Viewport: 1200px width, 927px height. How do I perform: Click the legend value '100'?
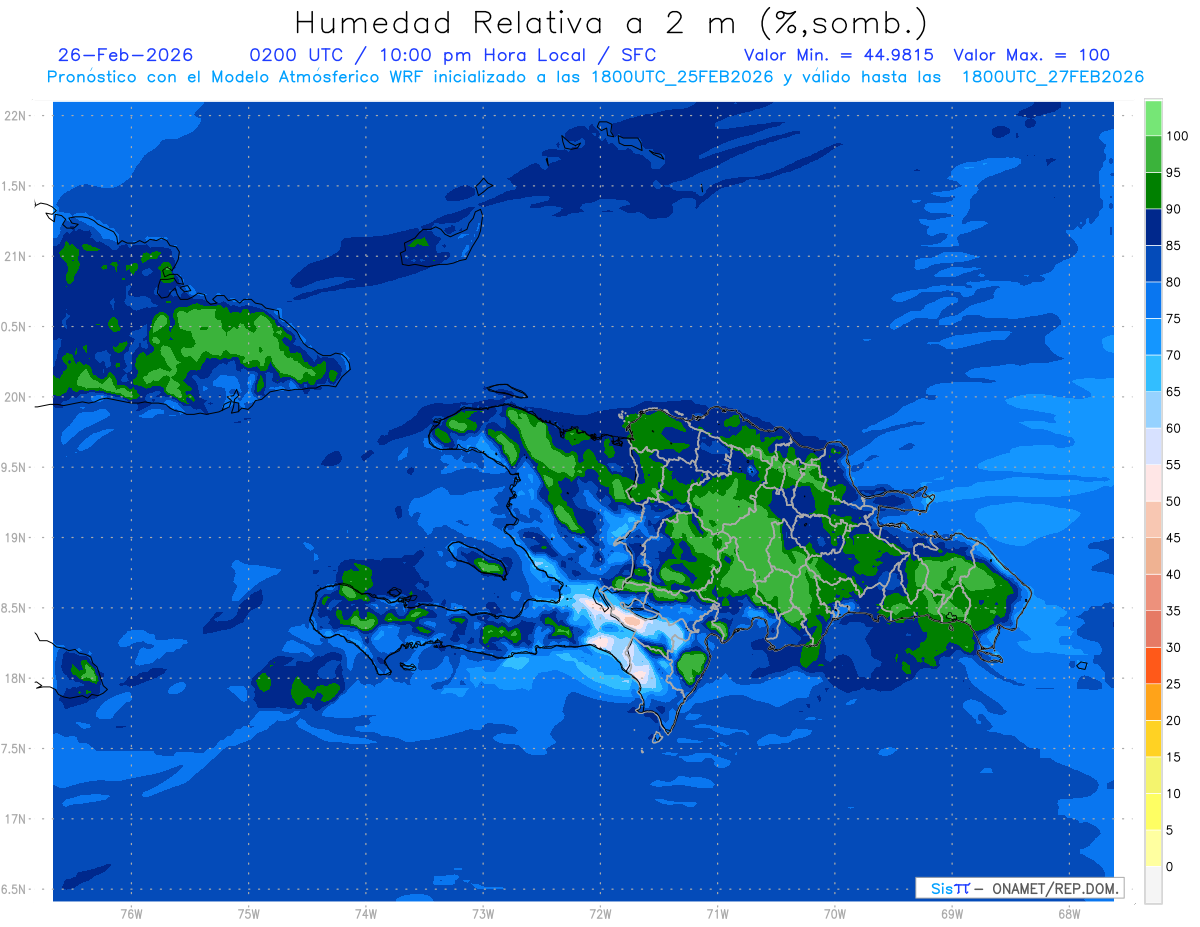[1176, 137]
